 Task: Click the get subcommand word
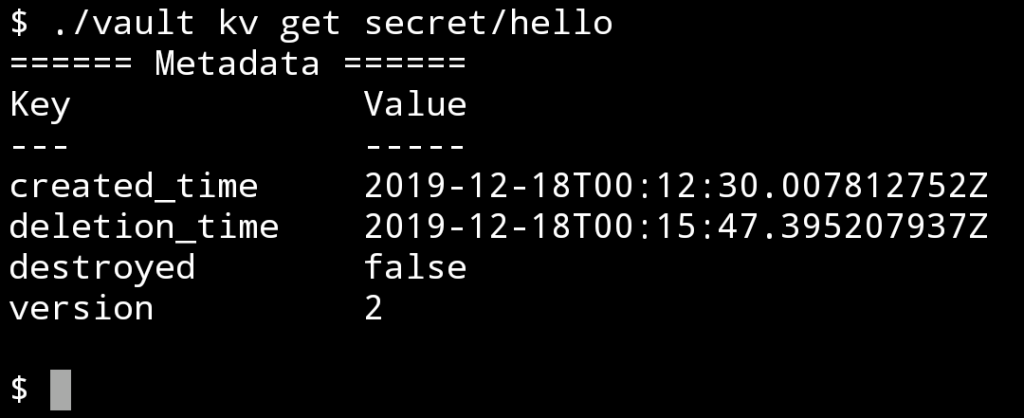[310, 25]
